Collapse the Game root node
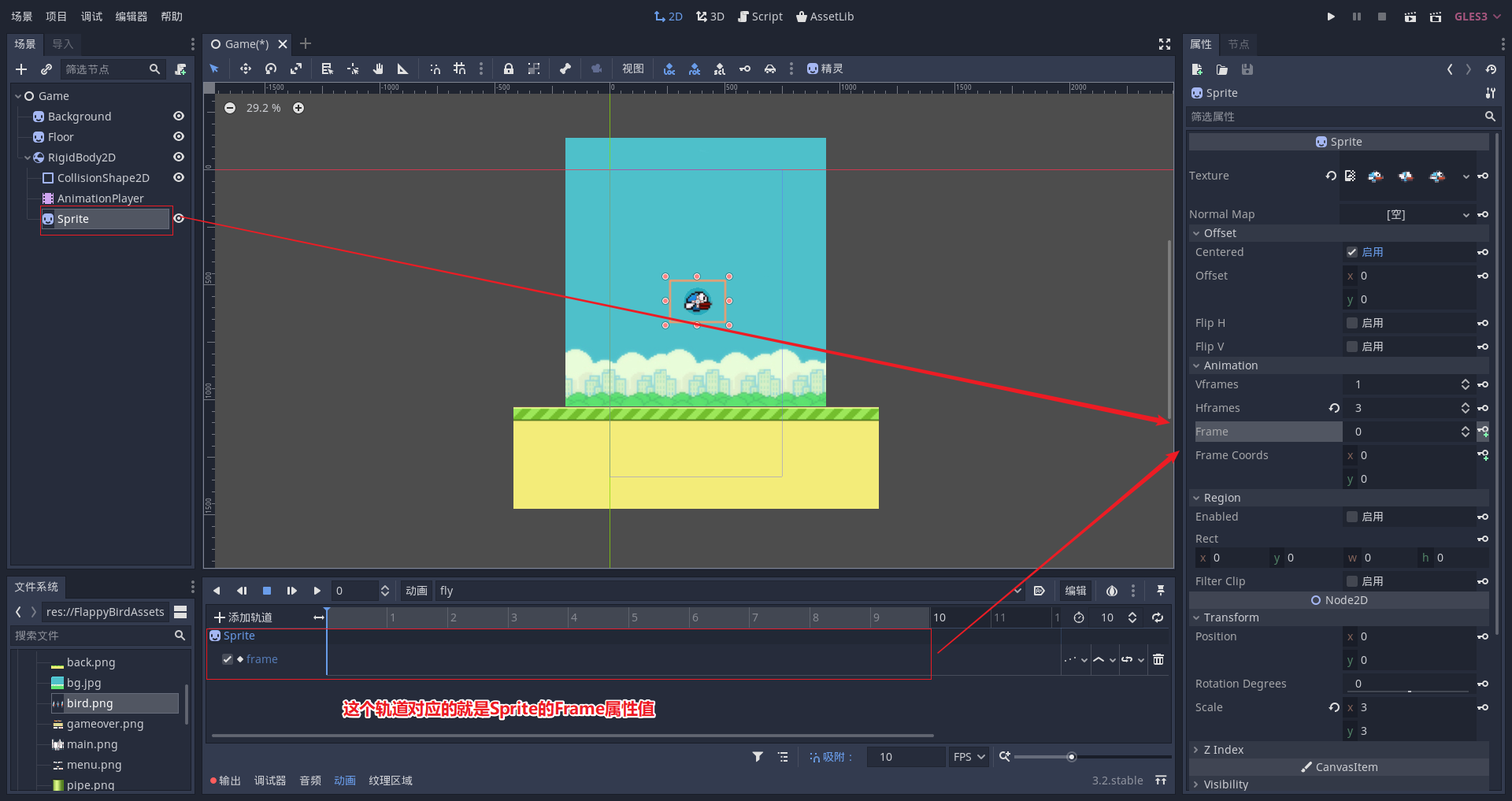The image size is (1512, 801). [x=18, y=96]
